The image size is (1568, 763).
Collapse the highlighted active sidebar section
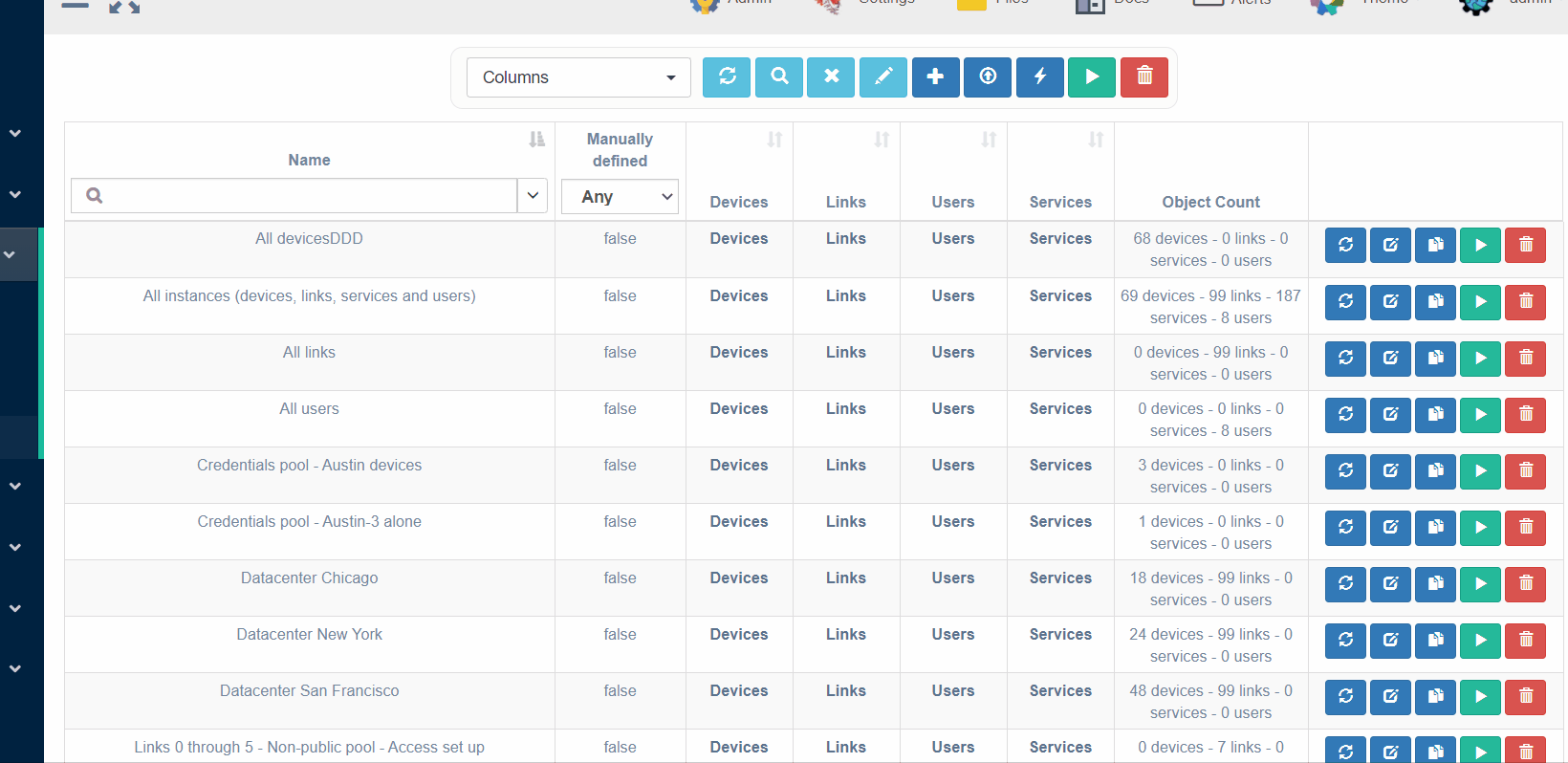pos(10,255)
